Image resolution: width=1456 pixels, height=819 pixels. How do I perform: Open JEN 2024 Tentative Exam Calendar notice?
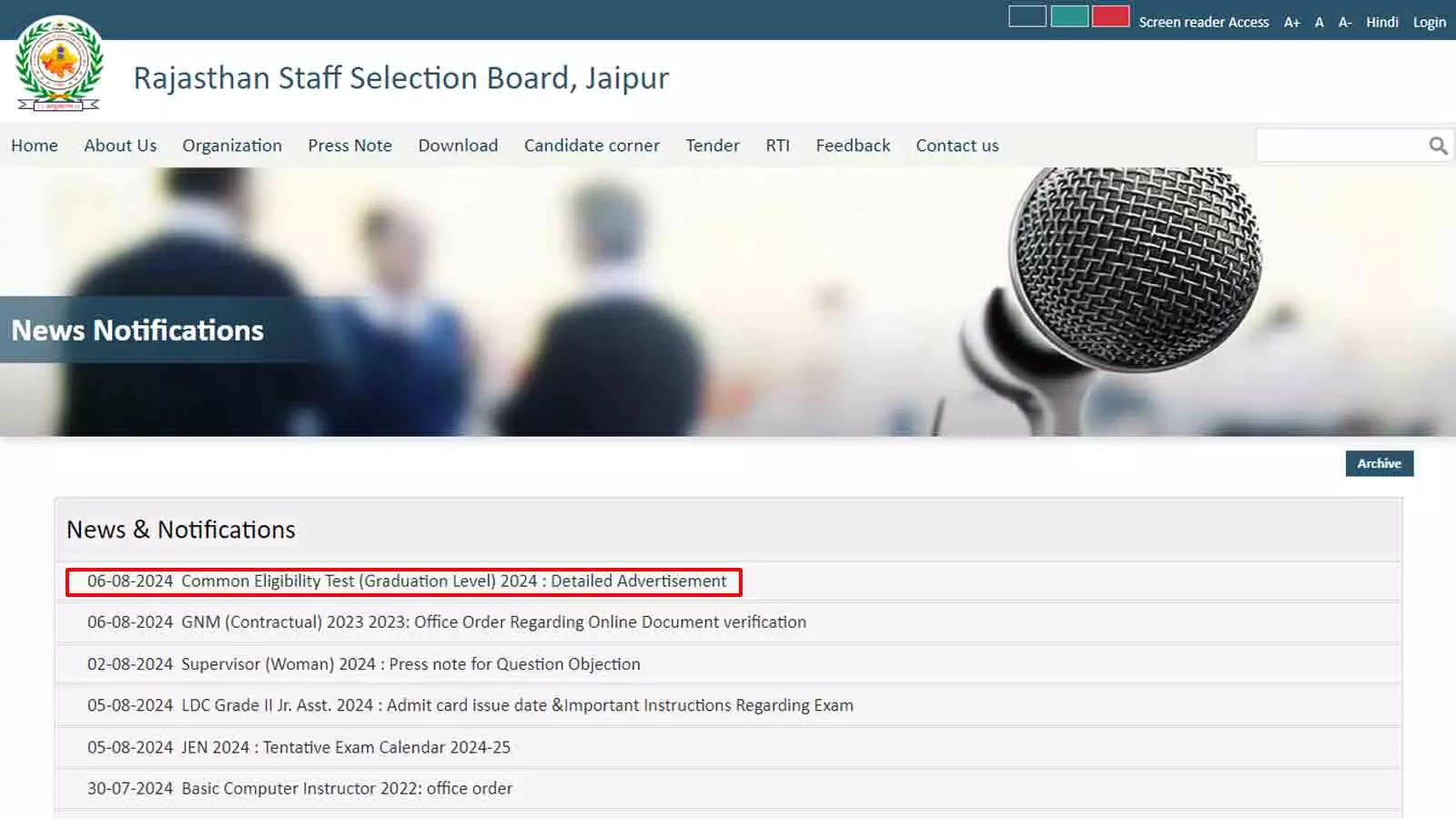346,747
